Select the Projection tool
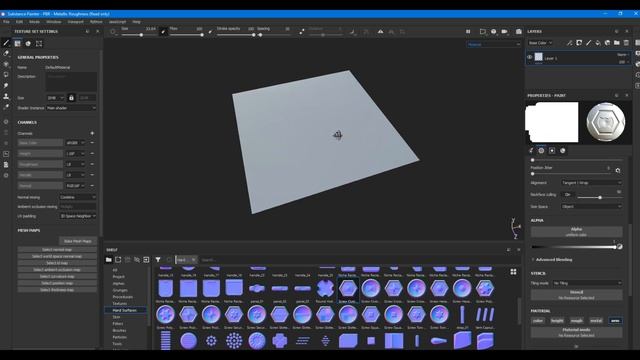Image resolution: width=640 pixels, height=360 pixels. point(6,64)
